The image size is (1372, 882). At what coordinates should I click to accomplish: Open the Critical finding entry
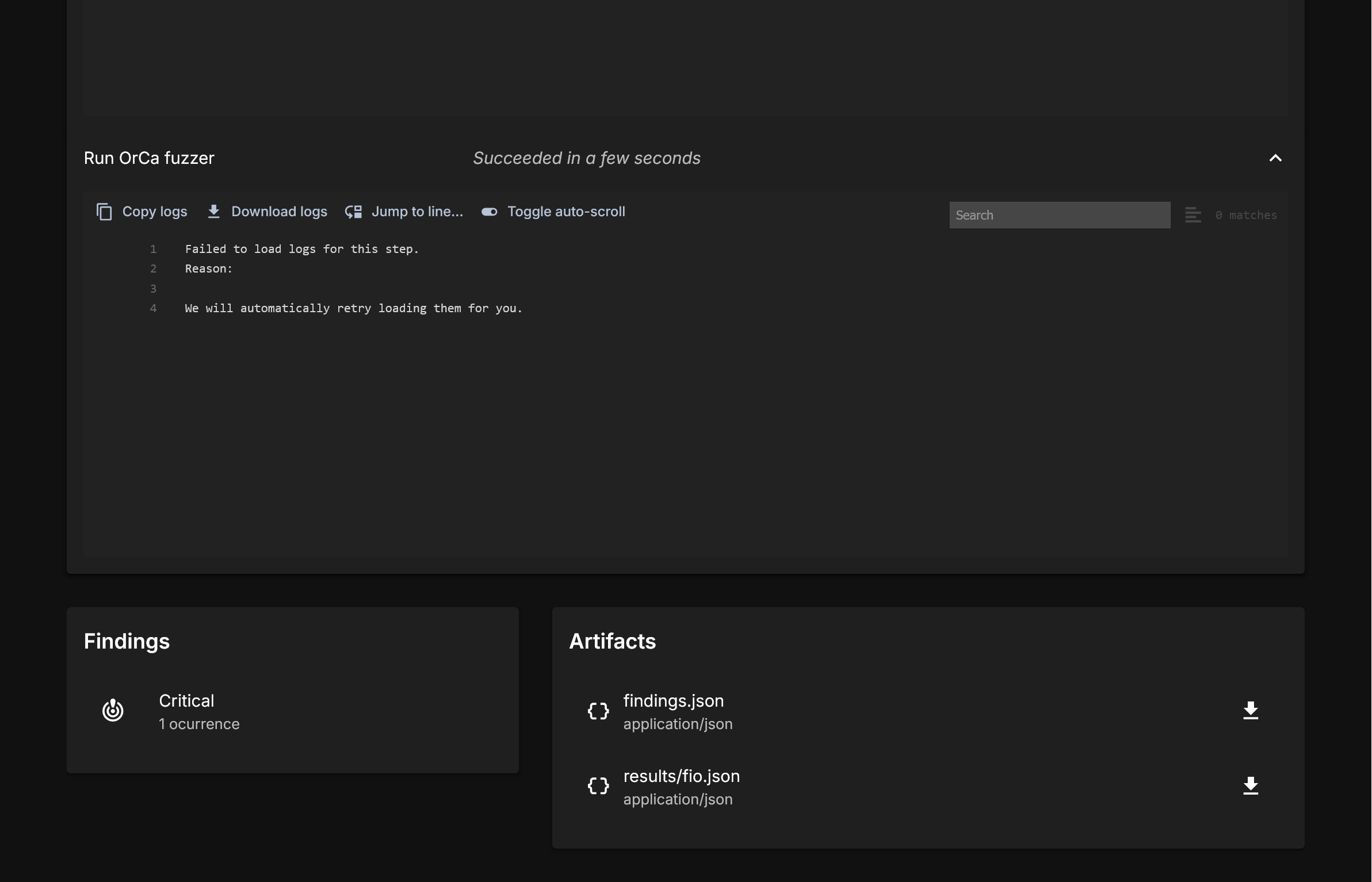point(293,711)
